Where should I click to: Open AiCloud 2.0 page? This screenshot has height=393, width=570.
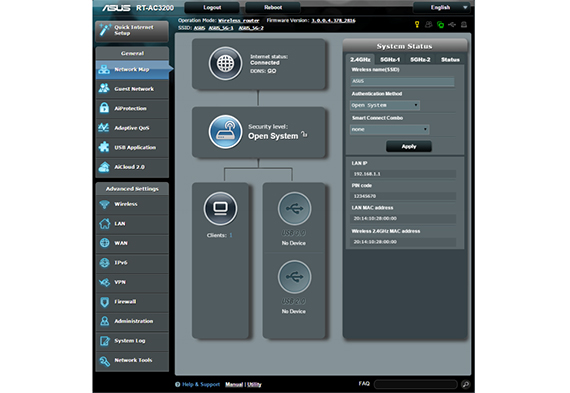(132, 167)
